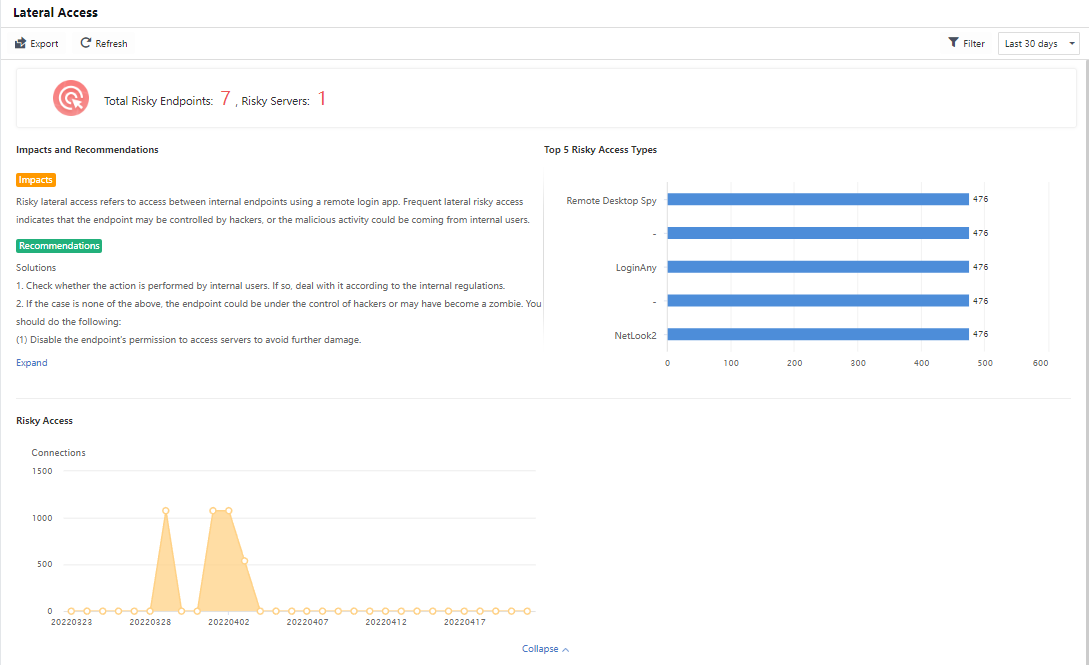The height and width of the screenshot is (665, 1089).
Task: Click the NetLook2 bar in chart
Action: pyautogui.click(x=817, y=334)
